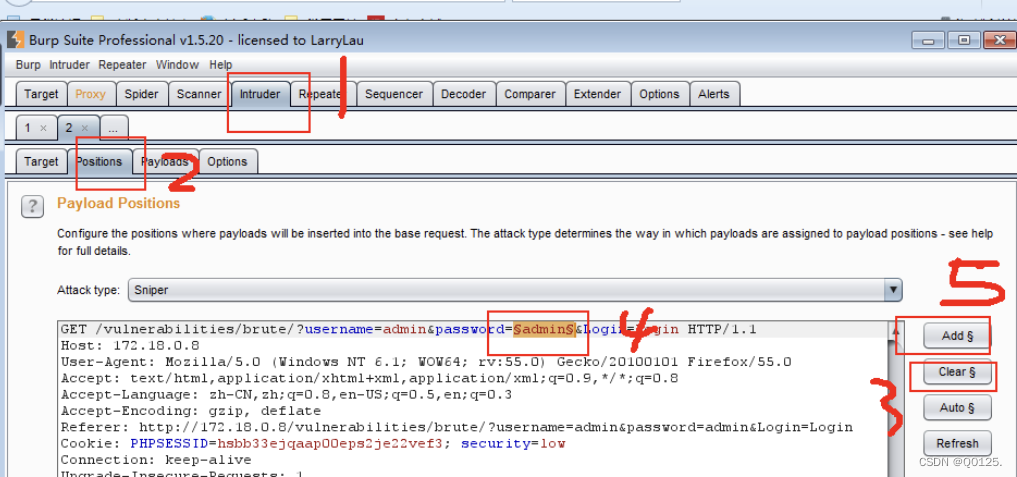1017x477 pixels.
Task: Switch to the Comparer tab
Action: (x=530, y=94)
